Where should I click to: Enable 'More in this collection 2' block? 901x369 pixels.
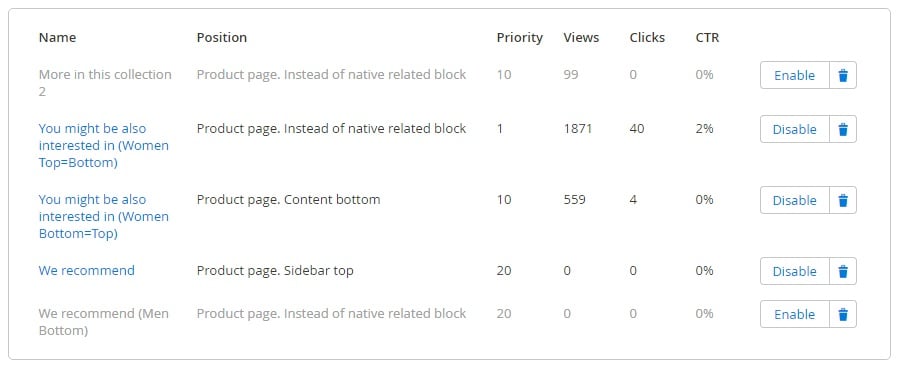point(795,75)
